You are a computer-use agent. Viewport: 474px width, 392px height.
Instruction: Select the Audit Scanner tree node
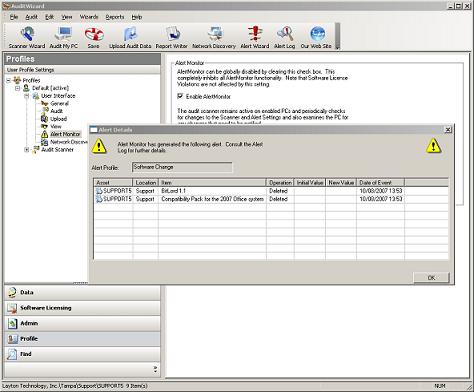click(57, 150)
